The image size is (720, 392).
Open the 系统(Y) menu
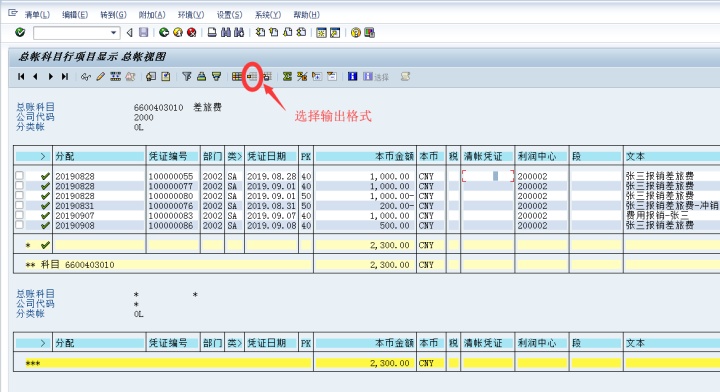coord(268,15)
